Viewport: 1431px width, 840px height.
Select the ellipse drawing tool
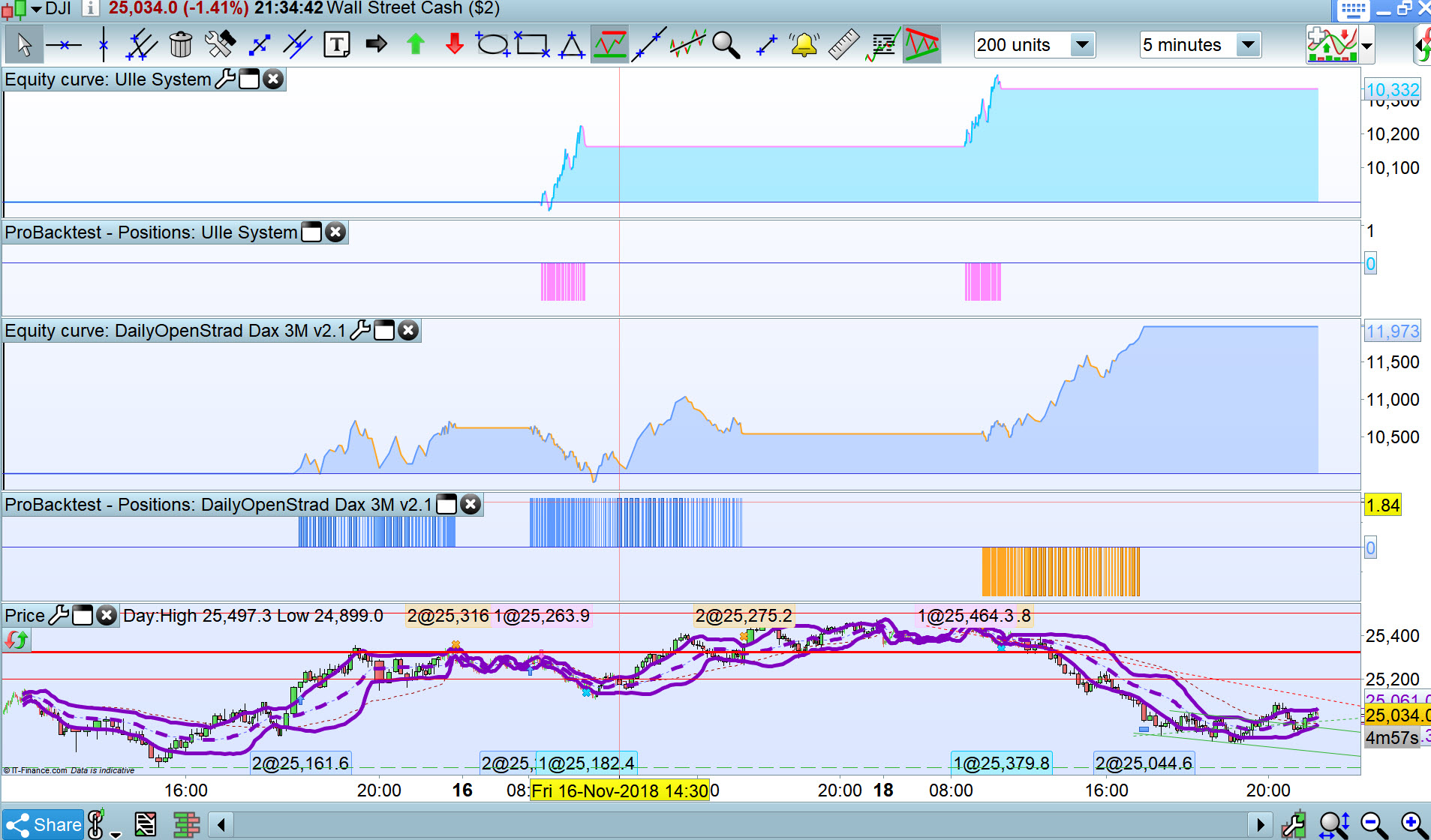(x=493, y=45)
